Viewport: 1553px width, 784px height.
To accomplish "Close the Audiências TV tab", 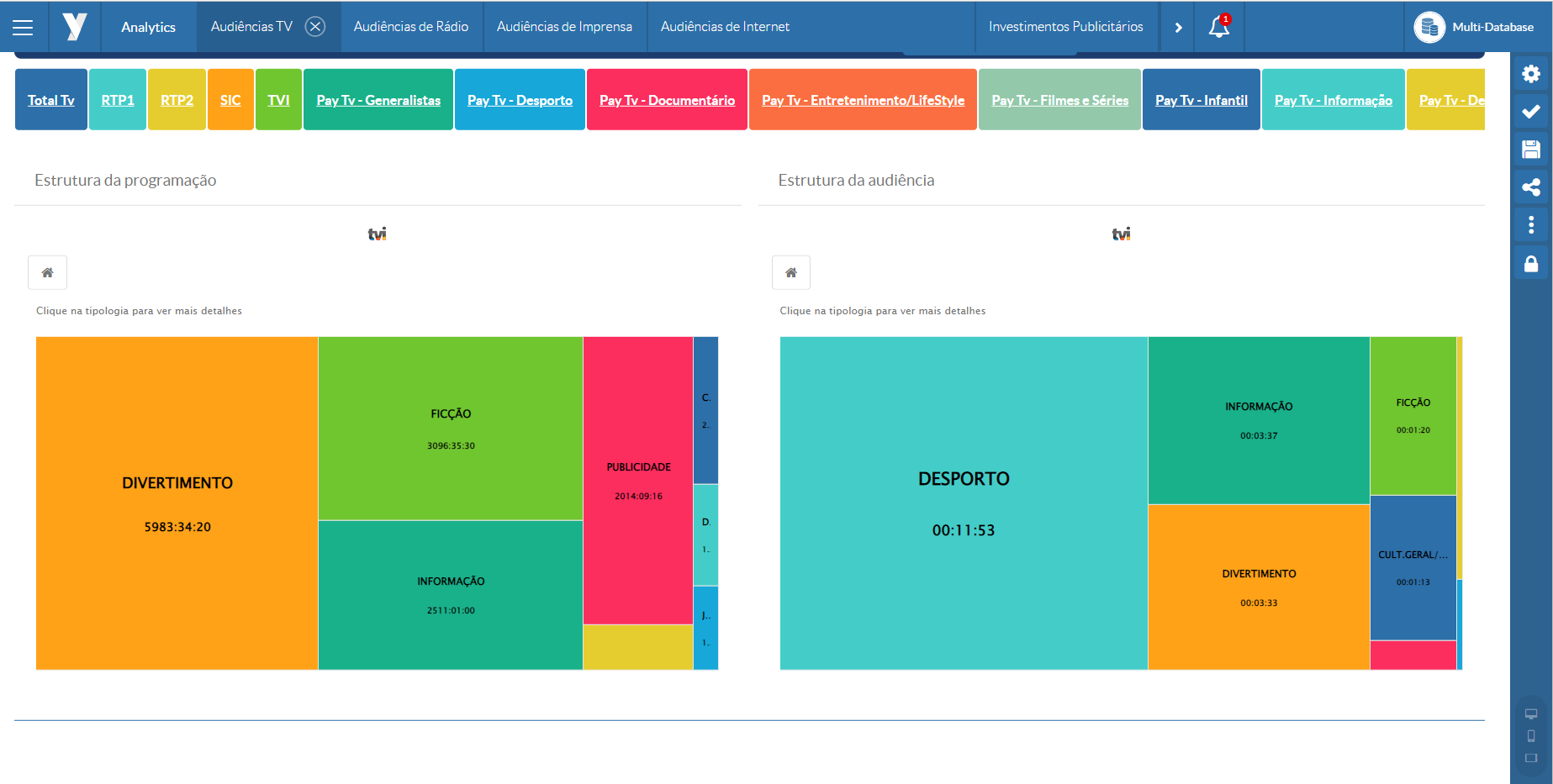I will pos(315,27).
